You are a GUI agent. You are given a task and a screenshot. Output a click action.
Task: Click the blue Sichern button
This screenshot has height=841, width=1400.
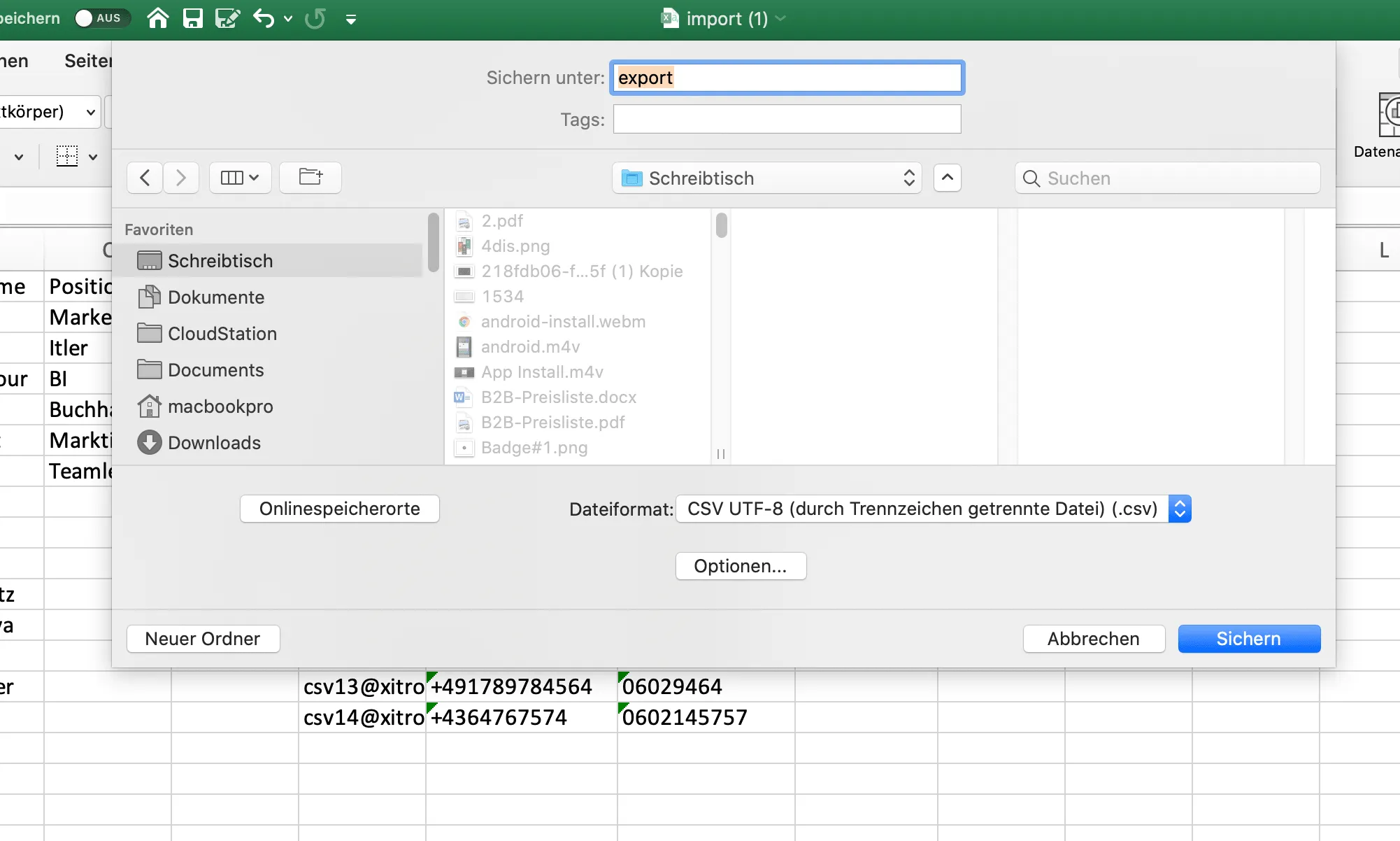tap(1250, 639)
